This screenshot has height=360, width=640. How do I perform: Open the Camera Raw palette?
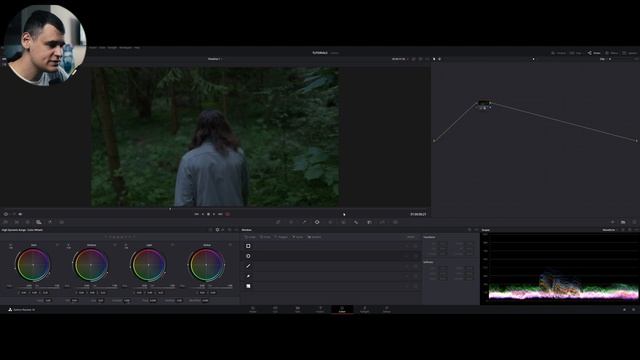click(6, 222)
